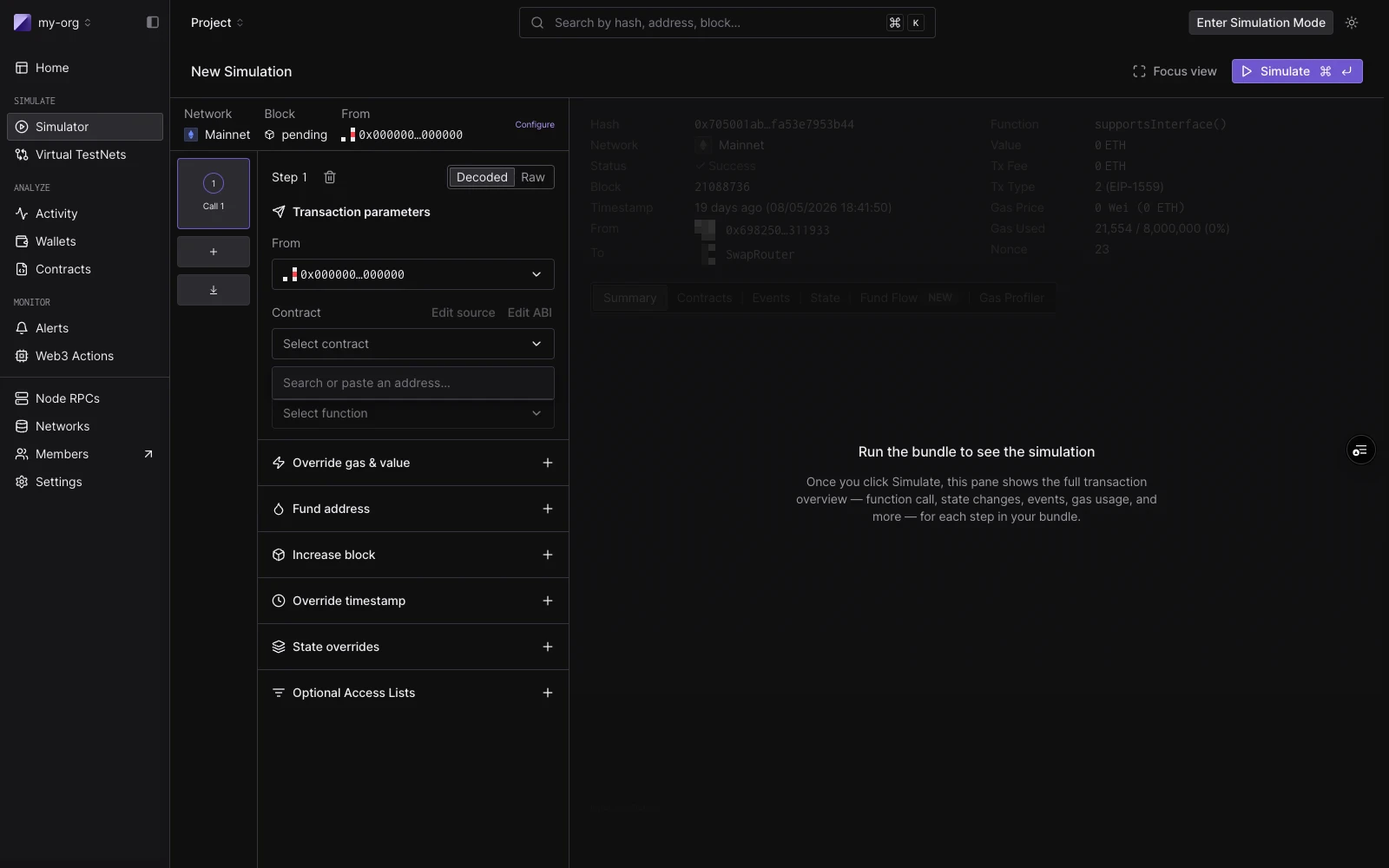Focus the global search field
Image resolution: width=1389 pixels, height=868 pixels.
[x=727, y=23]
